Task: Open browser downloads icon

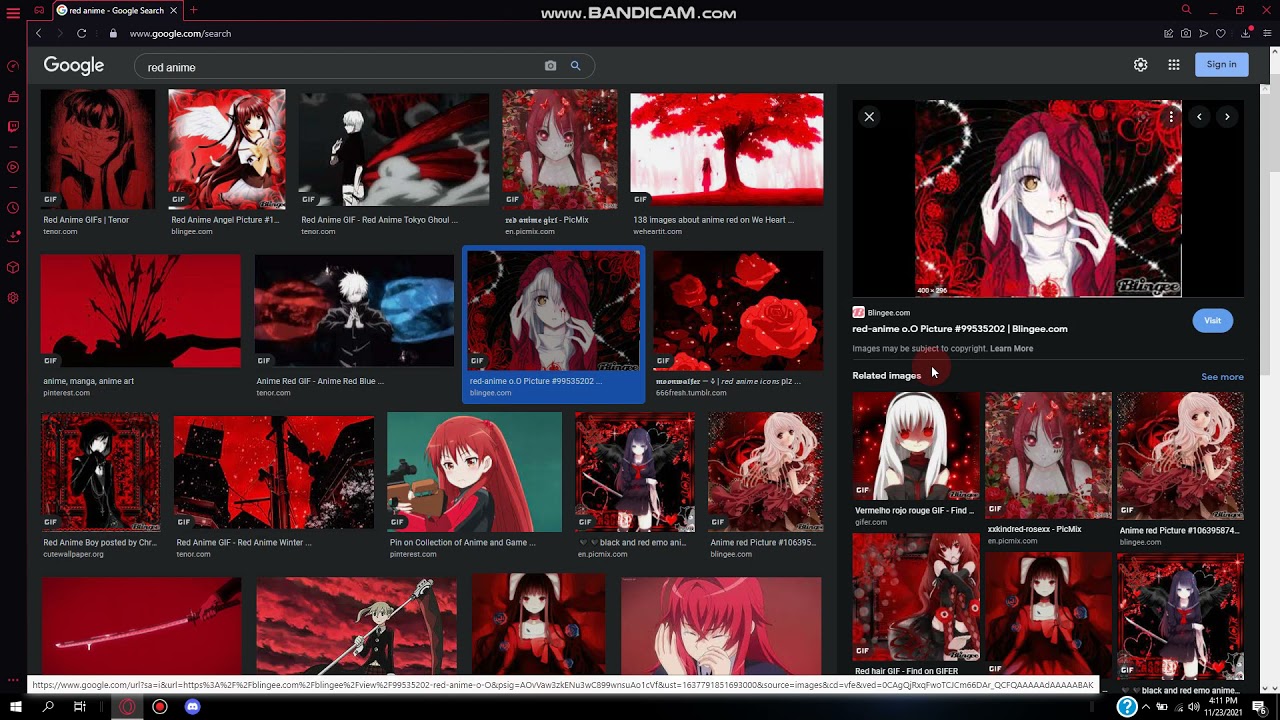Action: pyautogui.click(x=1245, y=33)
